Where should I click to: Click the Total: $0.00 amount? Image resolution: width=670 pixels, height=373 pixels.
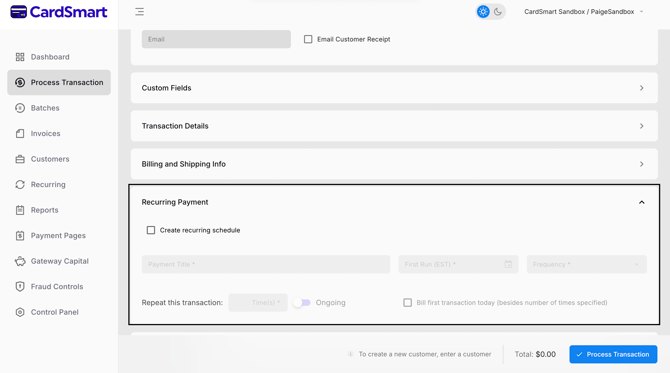(535, 354)
